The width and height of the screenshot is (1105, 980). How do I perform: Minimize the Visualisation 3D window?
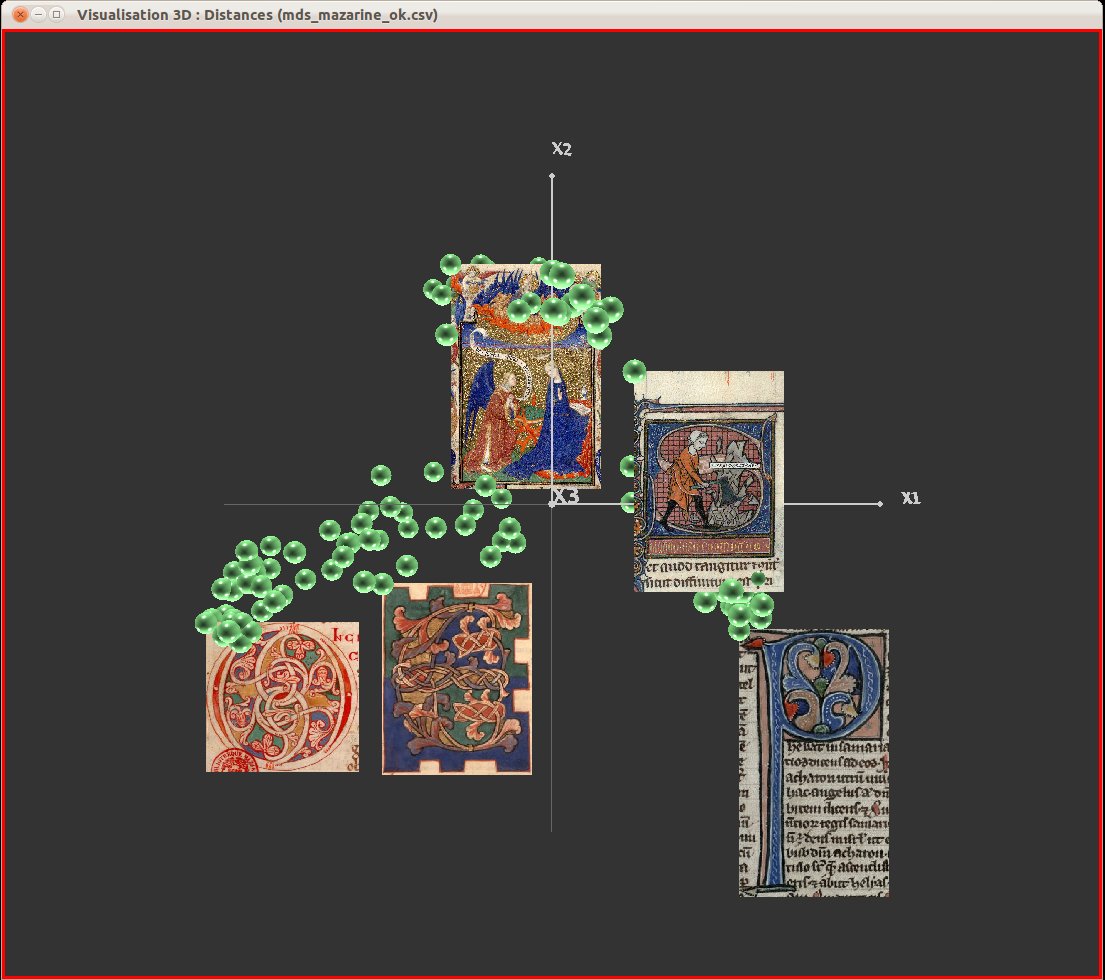pyautogui.click(x=39, y=14)
